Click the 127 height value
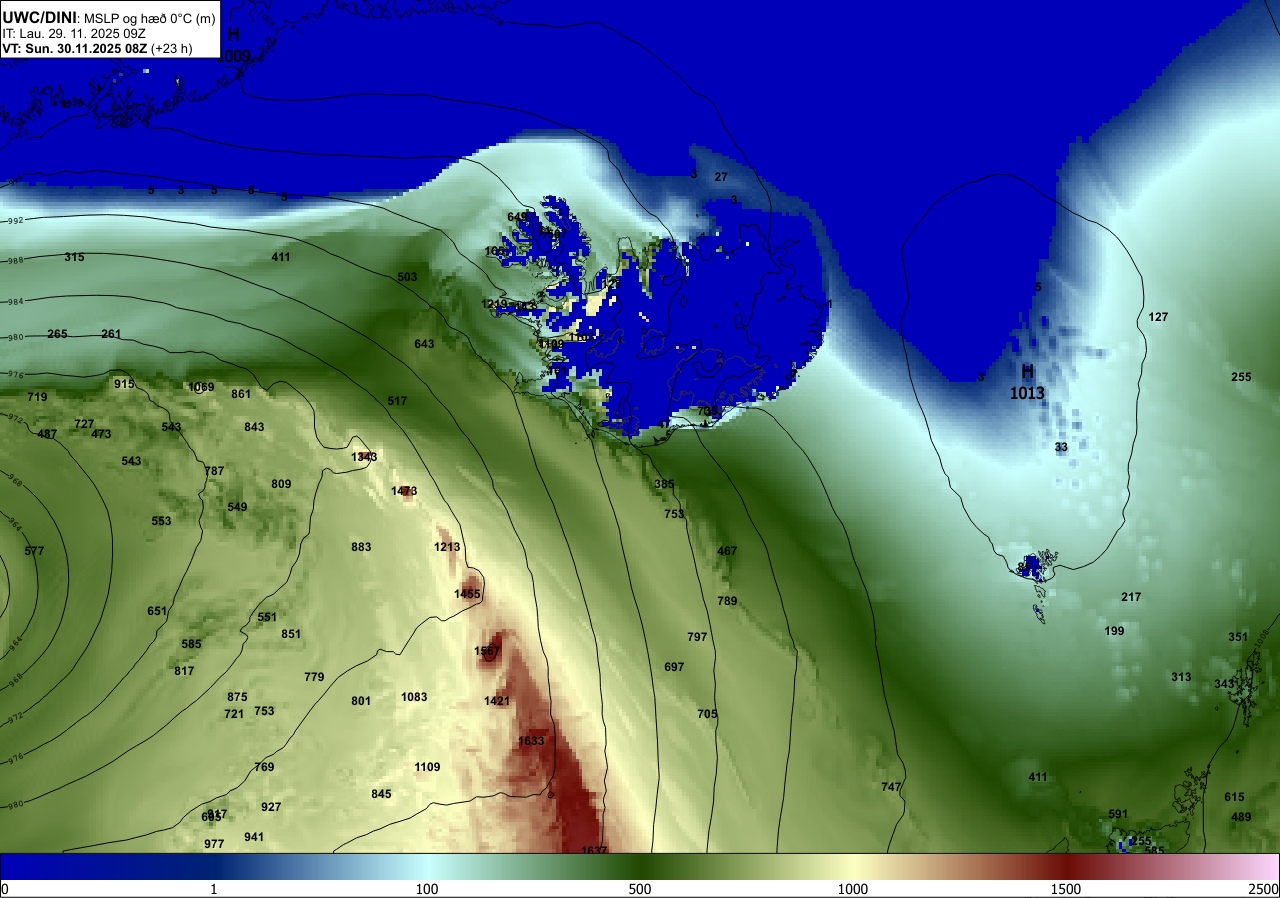Viewport: 1280px width, 898px height. pyautogui.click(x=1158, y=317)
